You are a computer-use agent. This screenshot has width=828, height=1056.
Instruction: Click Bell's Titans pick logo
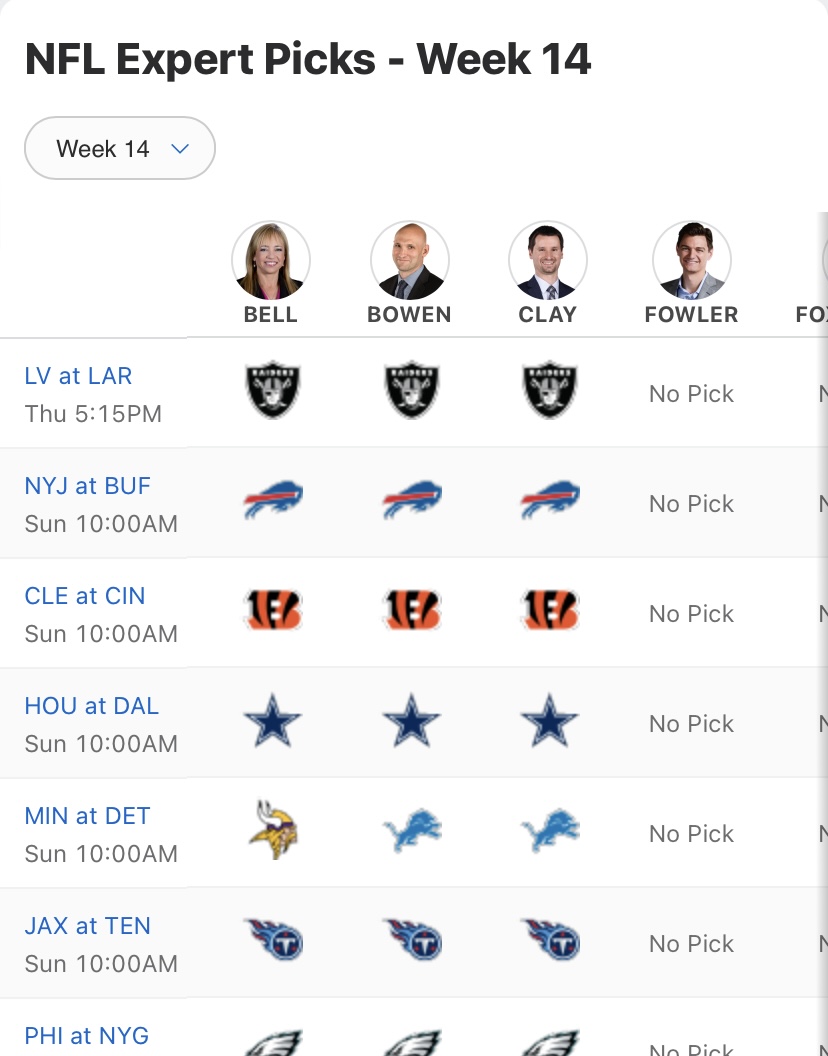273,939
